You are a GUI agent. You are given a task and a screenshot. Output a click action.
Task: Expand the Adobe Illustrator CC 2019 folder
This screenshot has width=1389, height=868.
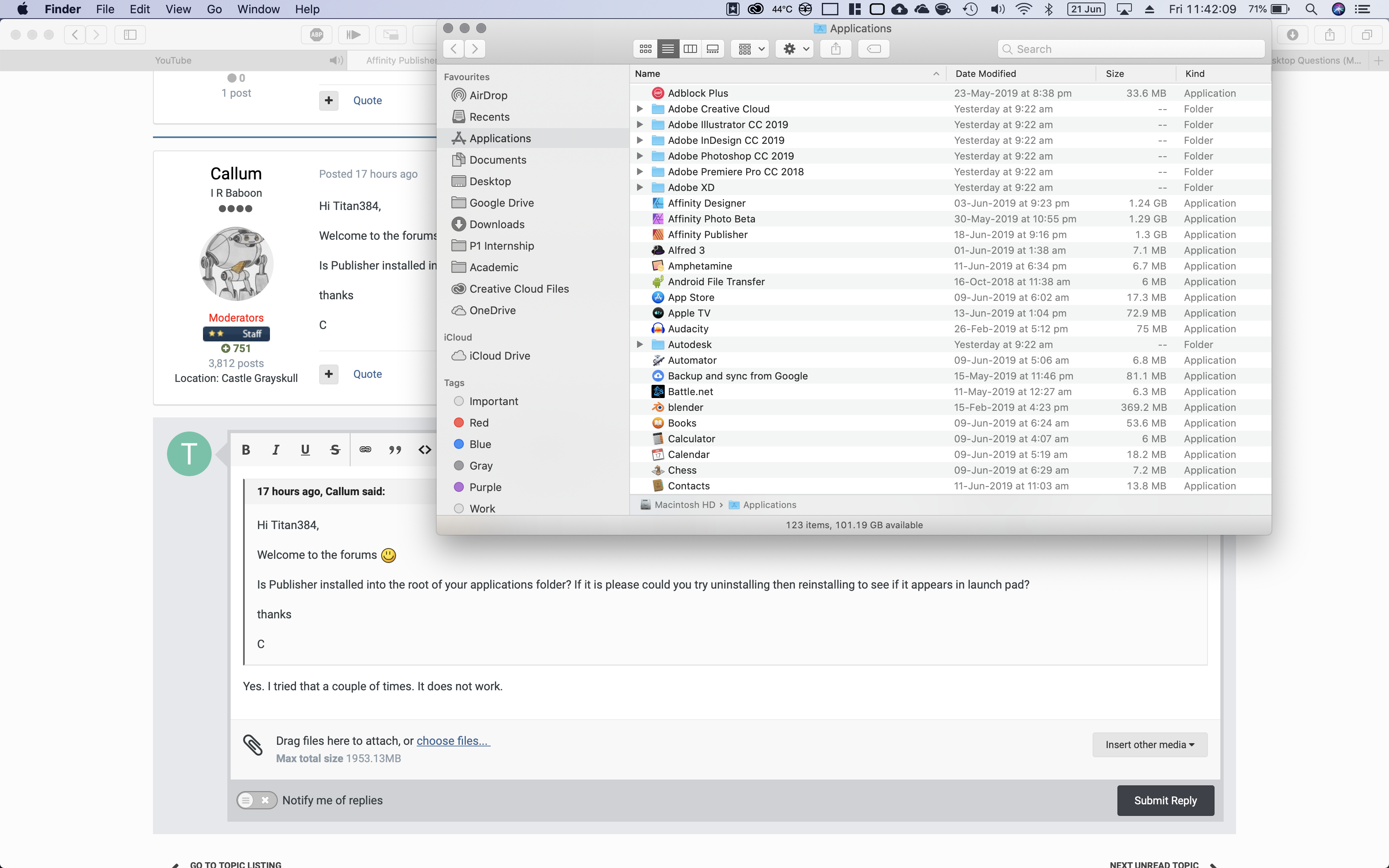click(x=640, y=124)
